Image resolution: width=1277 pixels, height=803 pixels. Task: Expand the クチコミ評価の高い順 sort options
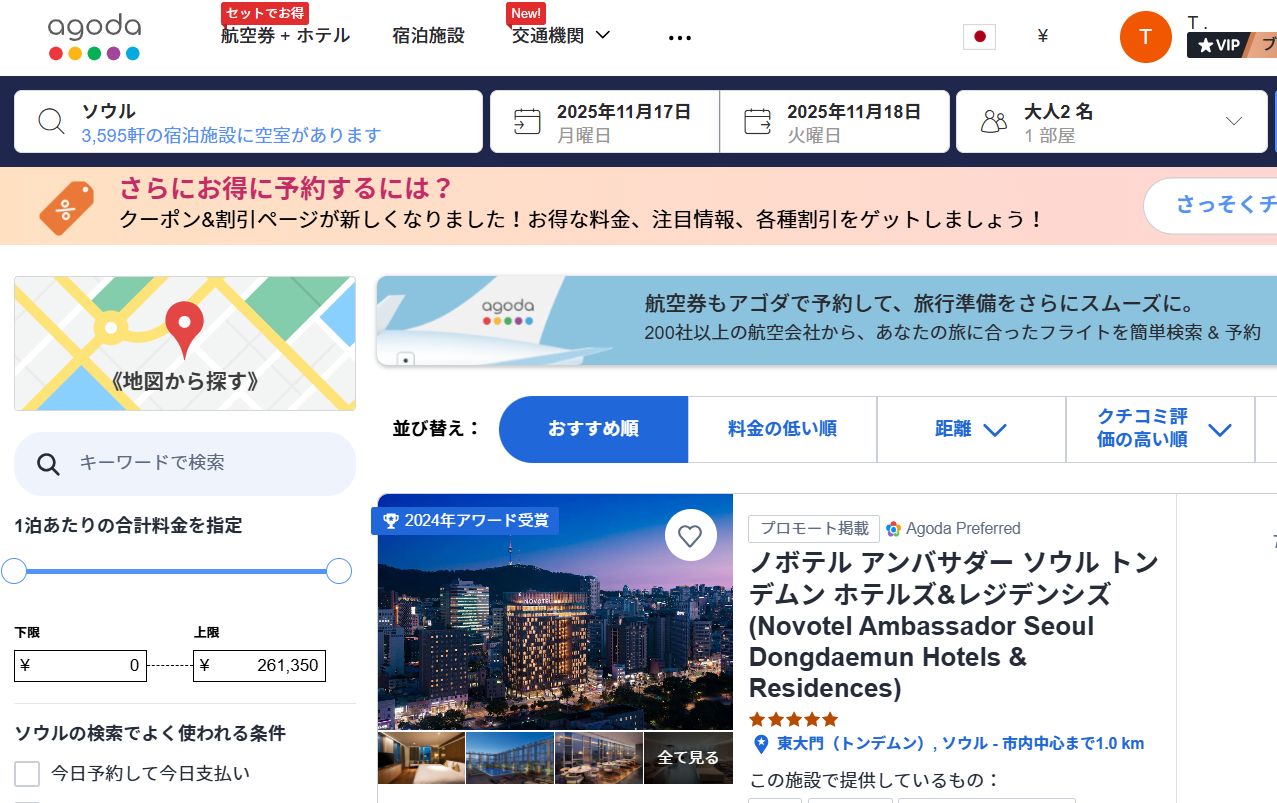click(x=1160, y=429)
